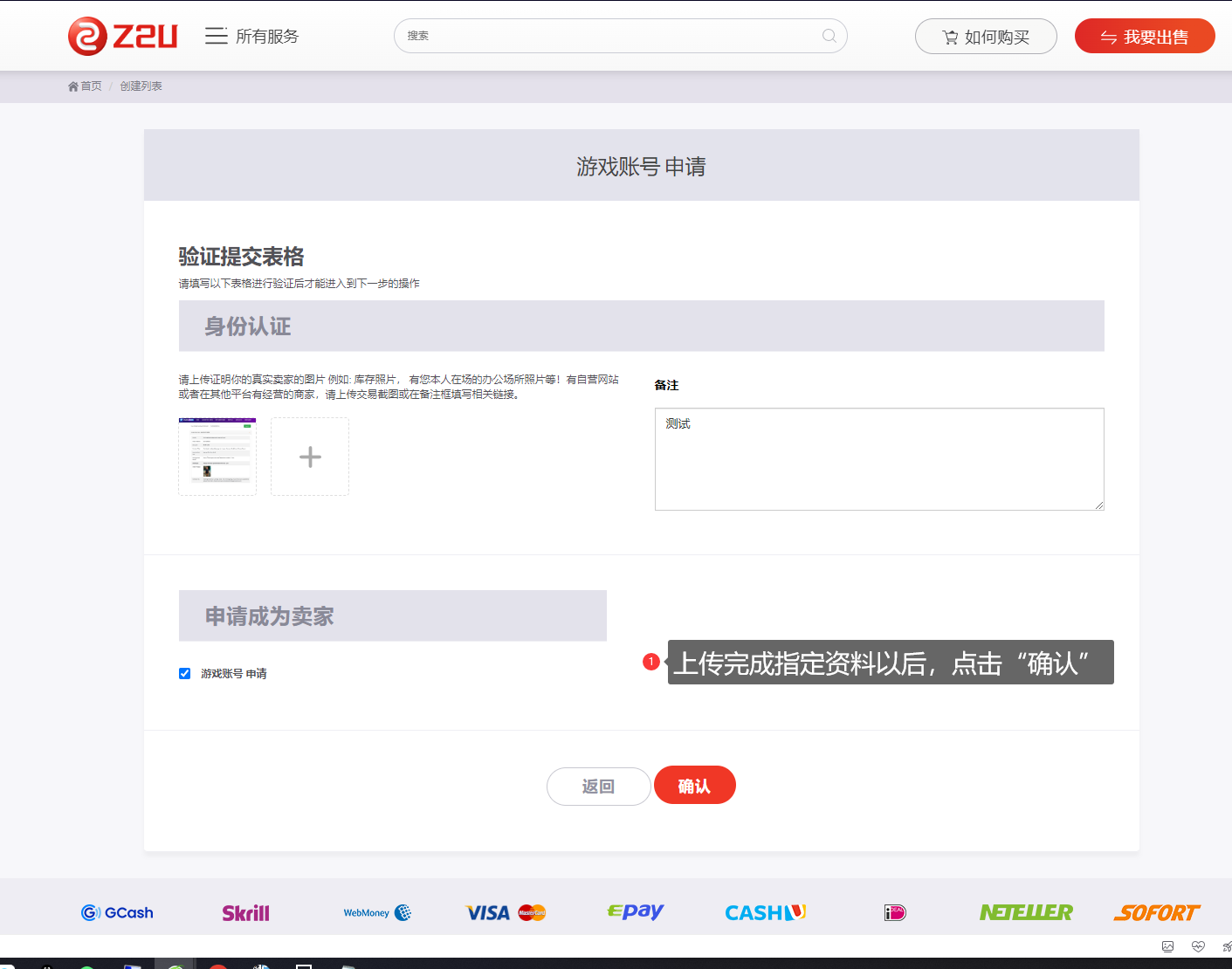Screen dimensions: 1232x969
Task: Add another image with plus icon
Action: (x=310, y=457)
